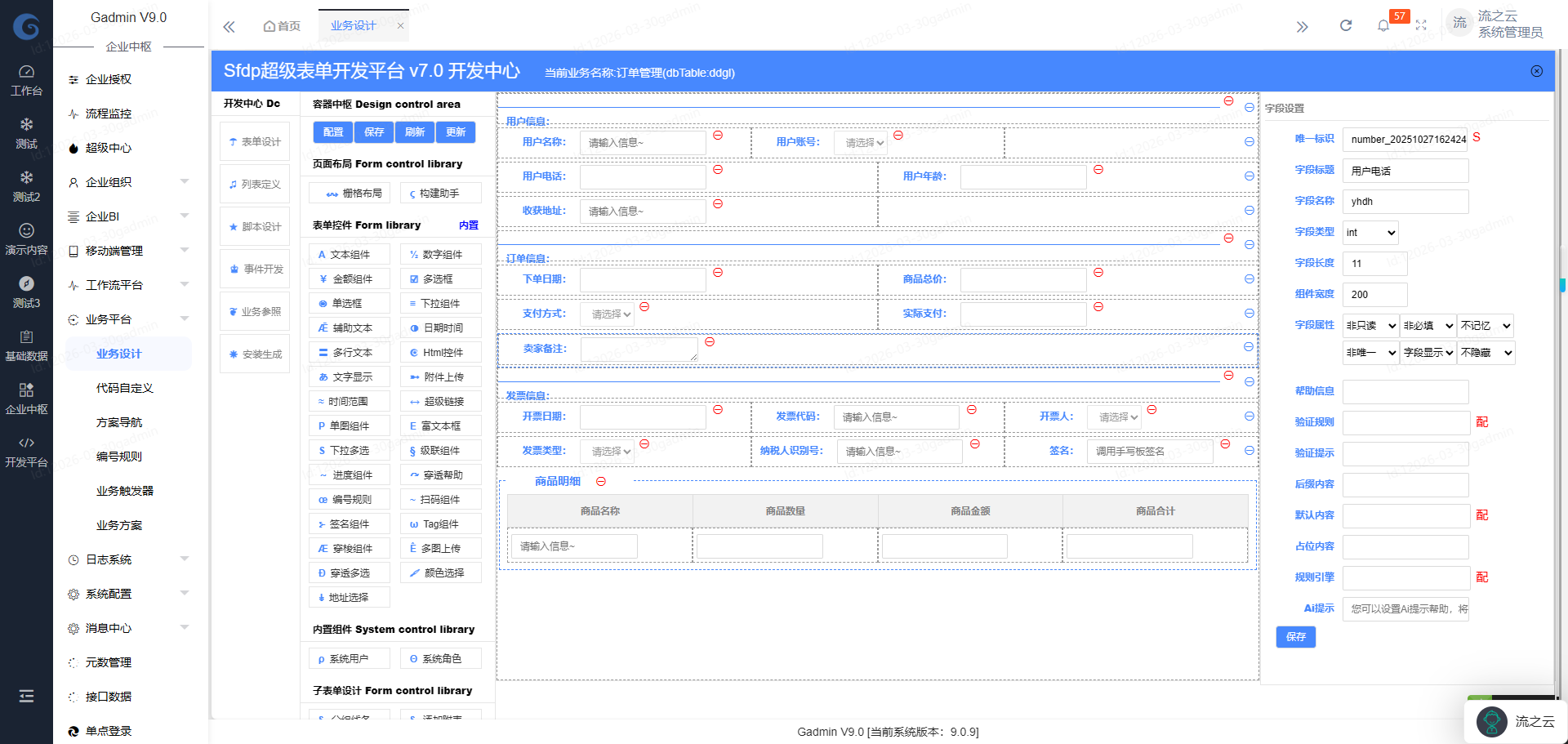Click the notification bell icon

point(1383,26)
